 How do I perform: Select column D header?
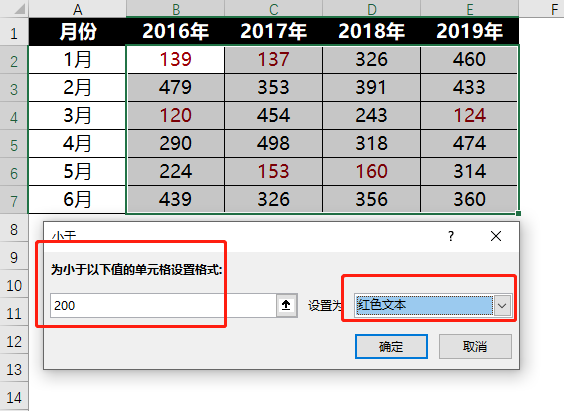[x=372, y=9]
